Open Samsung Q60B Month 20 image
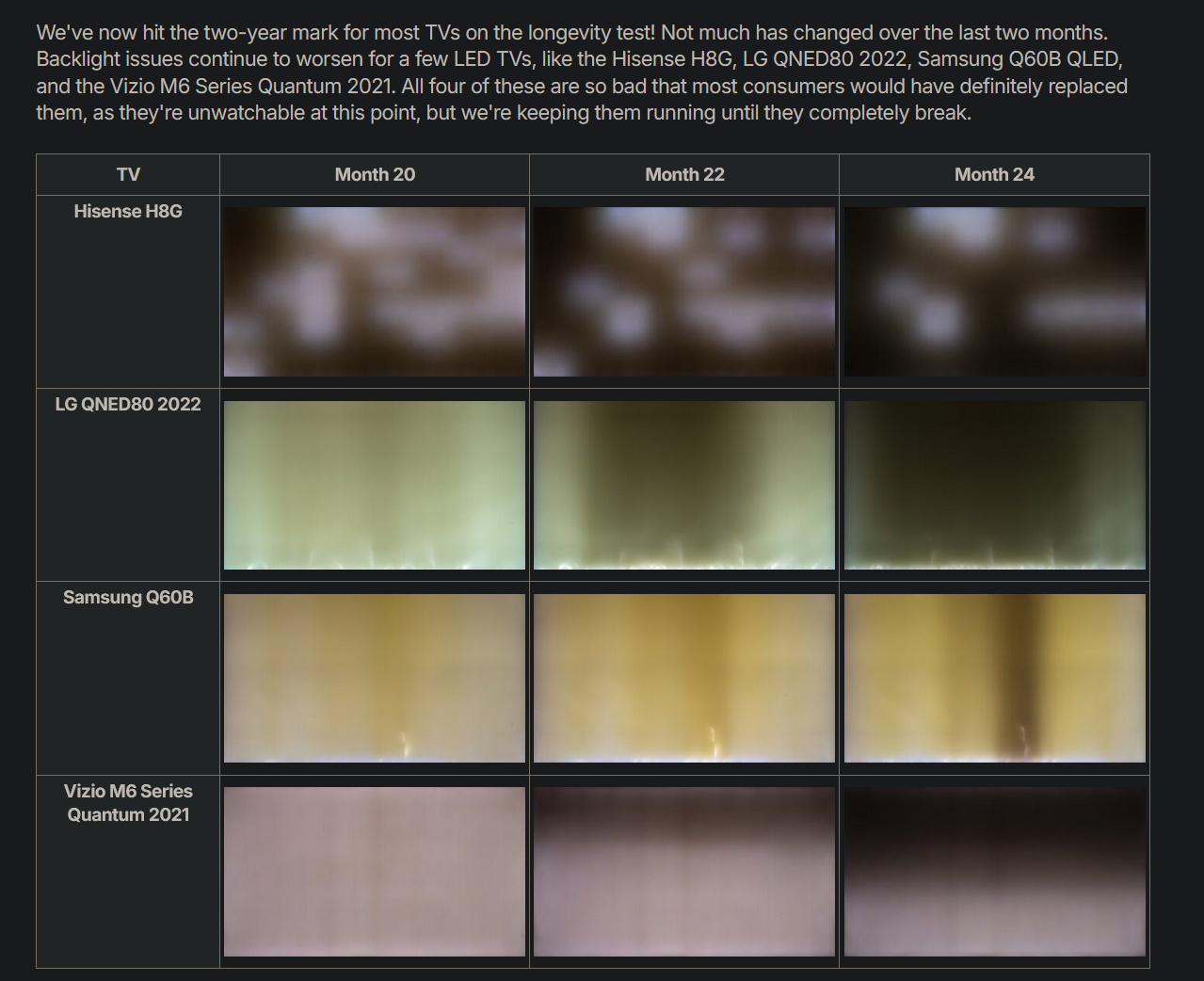Image resolution: width=1204 pixels, height=981 pixels. tap(375, 678)
